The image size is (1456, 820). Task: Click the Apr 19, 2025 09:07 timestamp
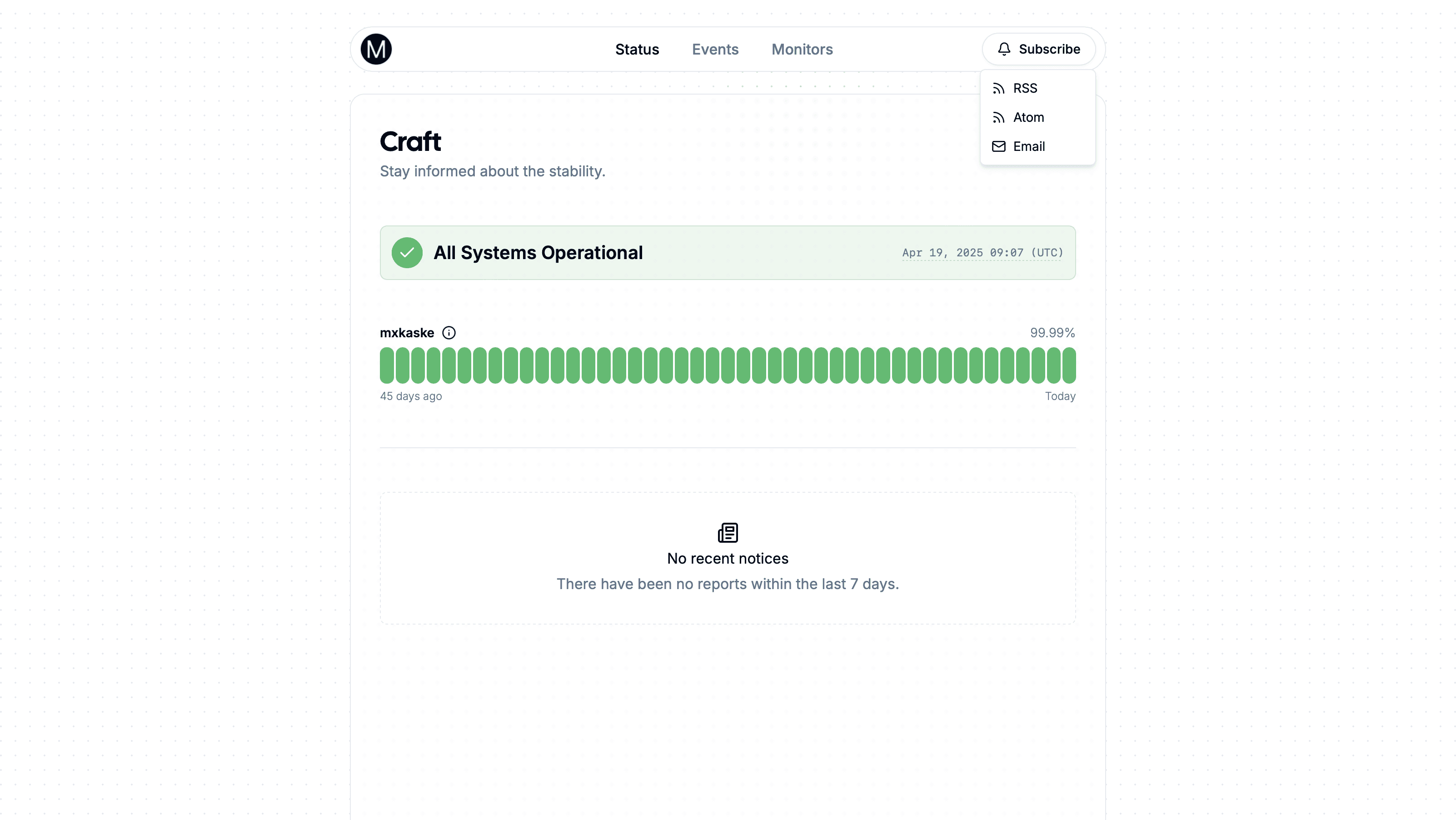pyautogui.click(x=982, y=253)
